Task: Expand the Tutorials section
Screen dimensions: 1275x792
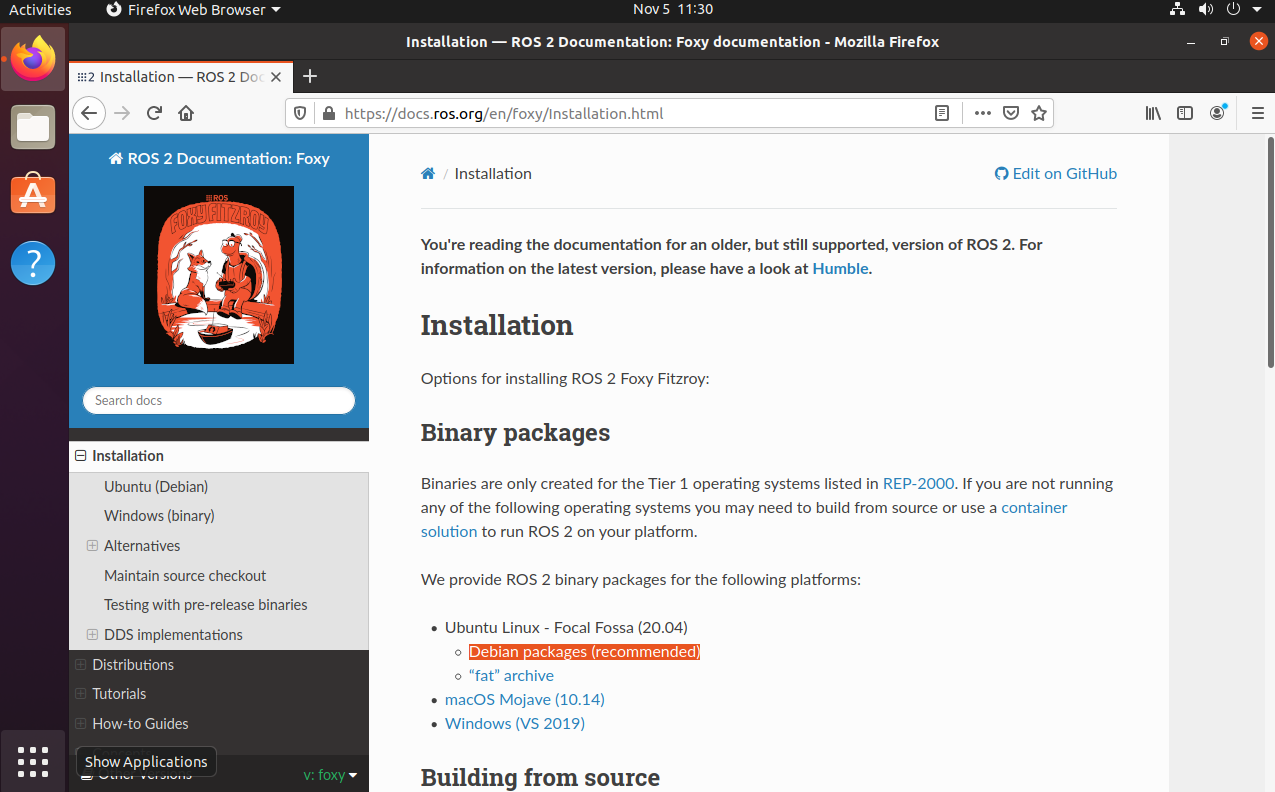Action: 81,693
